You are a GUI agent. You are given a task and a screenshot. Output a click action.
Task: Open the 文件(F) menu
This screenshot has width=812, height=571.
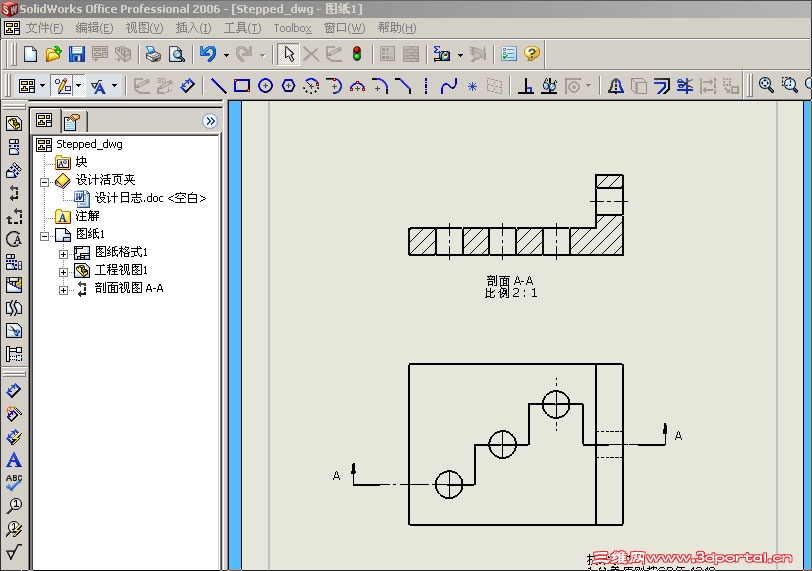click(45, 28)
